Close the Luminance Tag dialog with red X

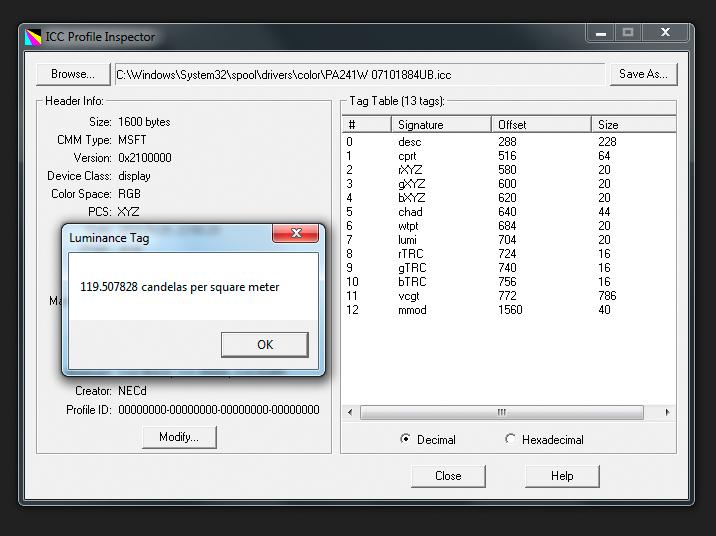click(x=295, y=233)
